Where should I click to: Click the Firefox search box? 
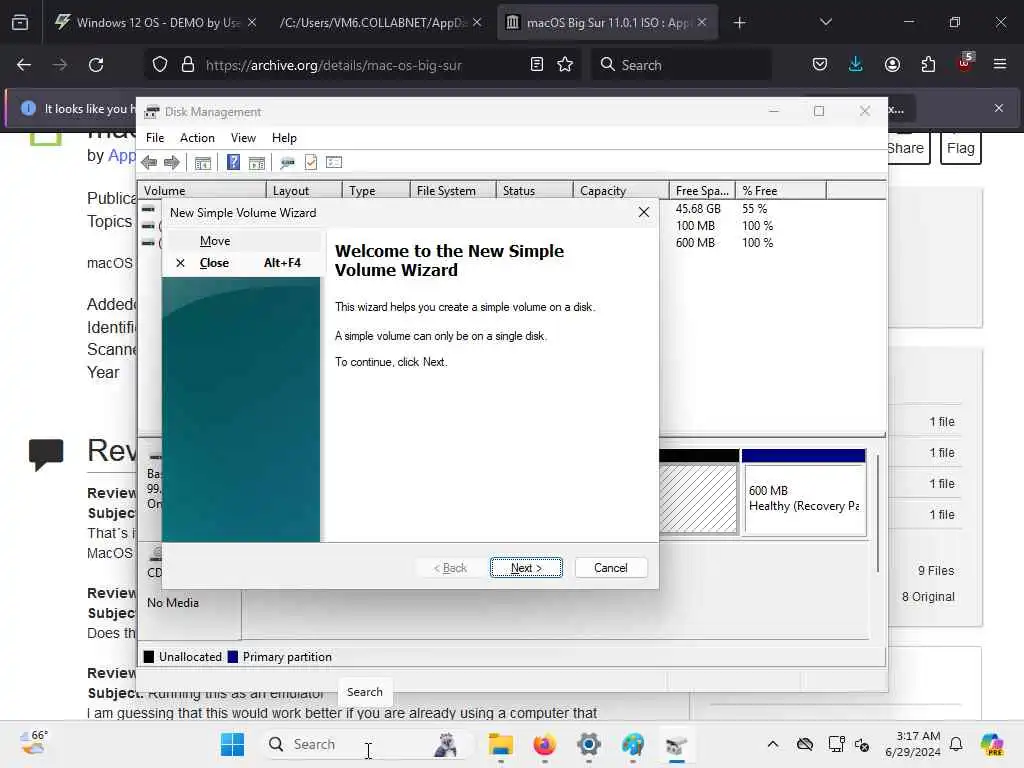[x=681, y=65]
